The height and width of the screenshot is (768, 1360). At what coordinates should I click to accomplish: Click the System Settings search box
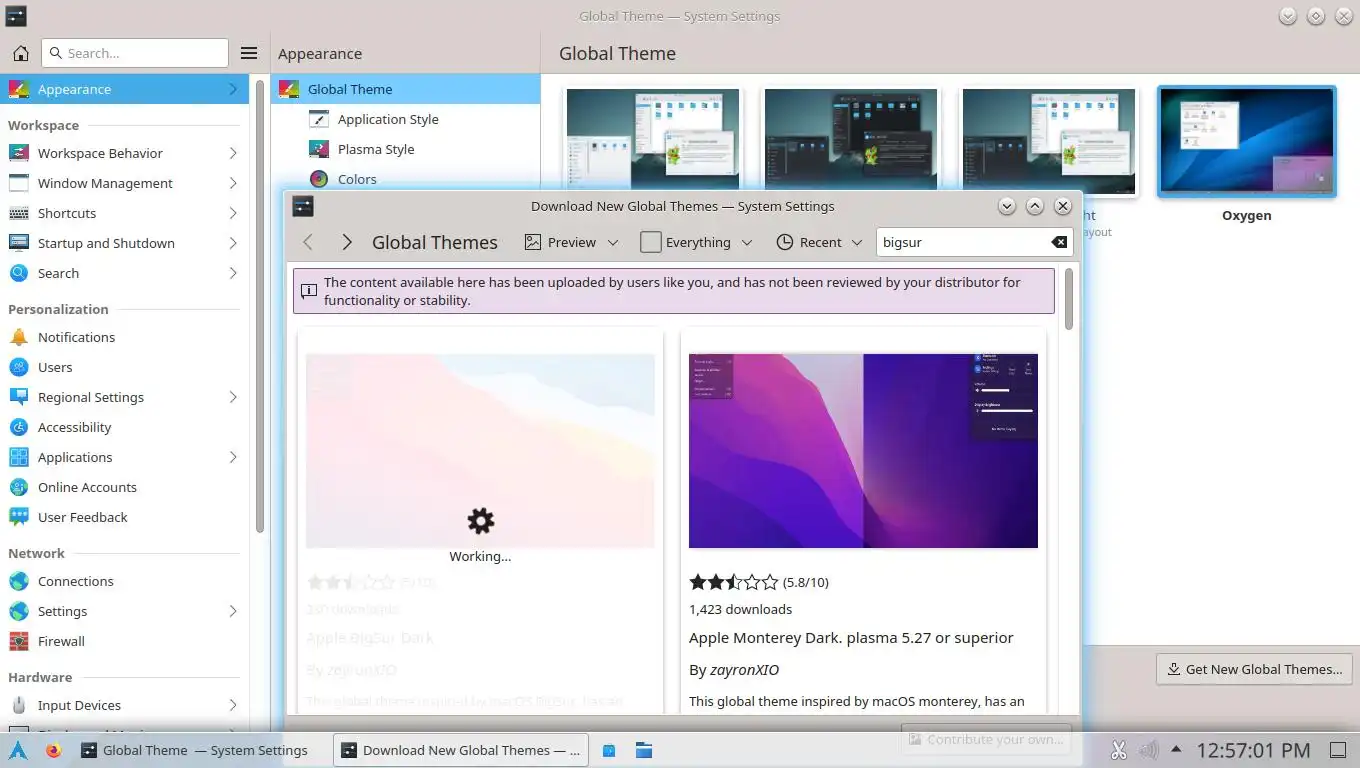pyautogui.click(x=135, y=53)
